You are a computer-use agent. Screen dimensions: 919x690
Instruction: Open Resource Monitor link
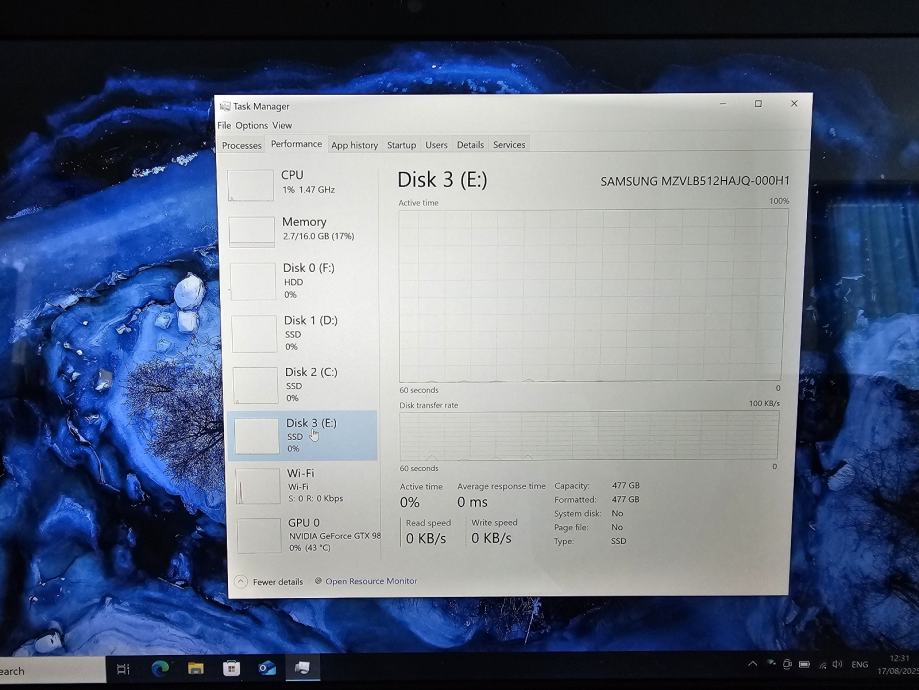371,581
